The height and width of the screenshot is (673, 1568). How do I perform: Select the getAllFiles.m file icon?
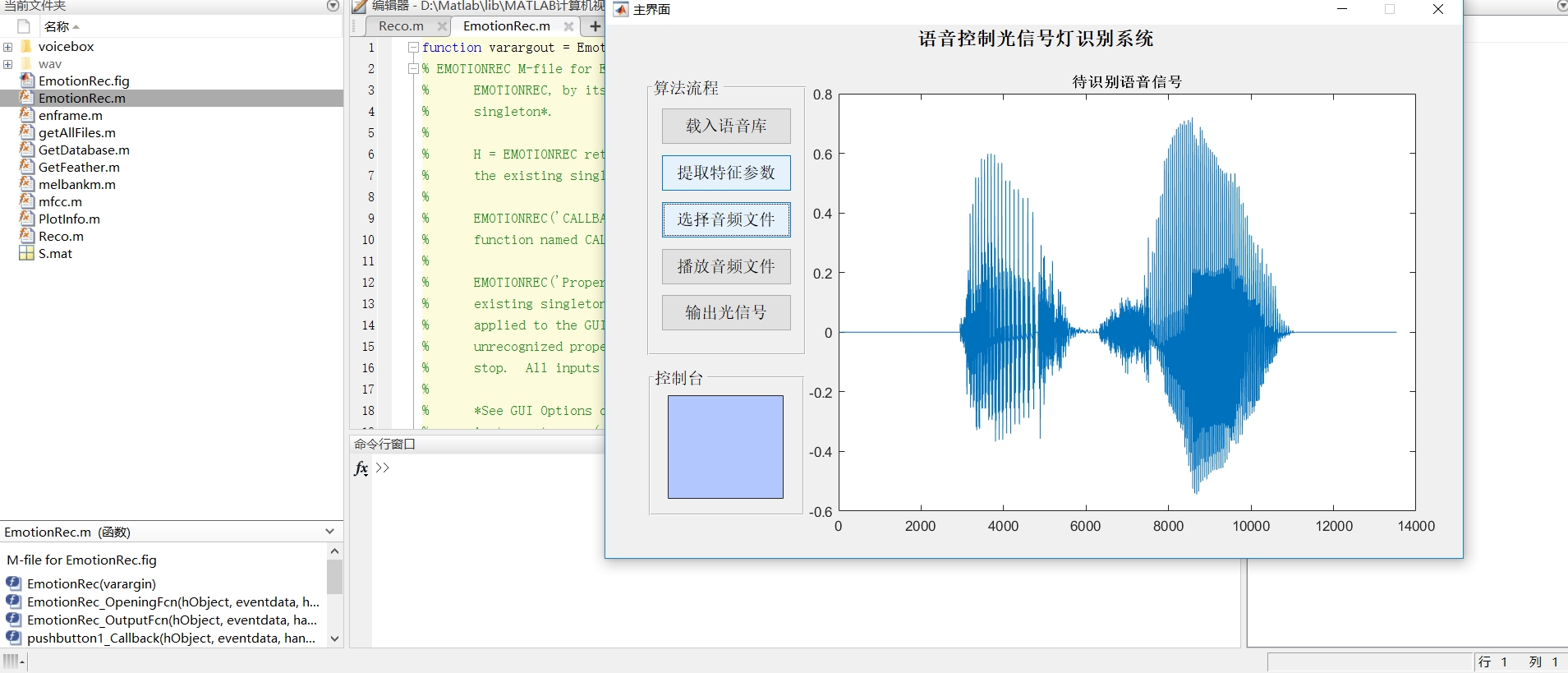27,132
